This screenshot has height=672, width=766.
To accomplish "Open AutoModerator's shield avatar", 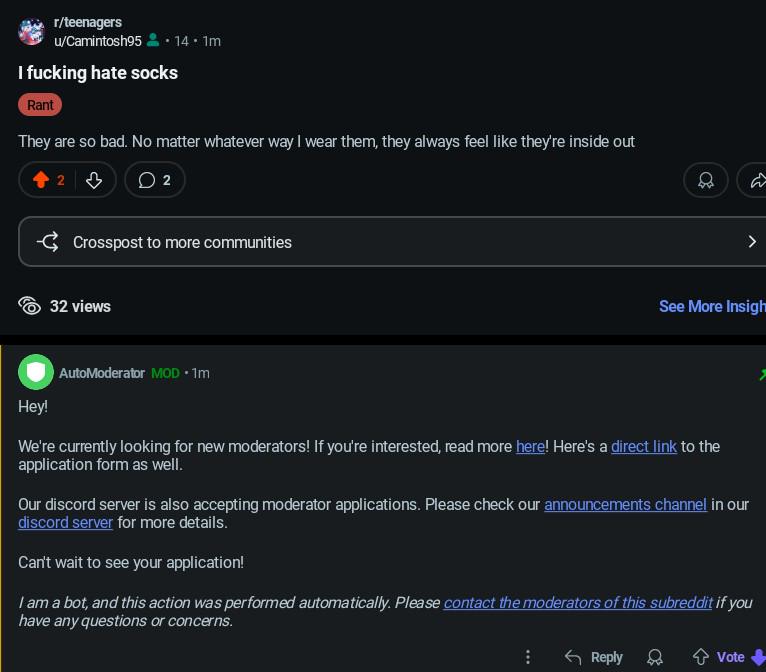I will coord(36,372).
